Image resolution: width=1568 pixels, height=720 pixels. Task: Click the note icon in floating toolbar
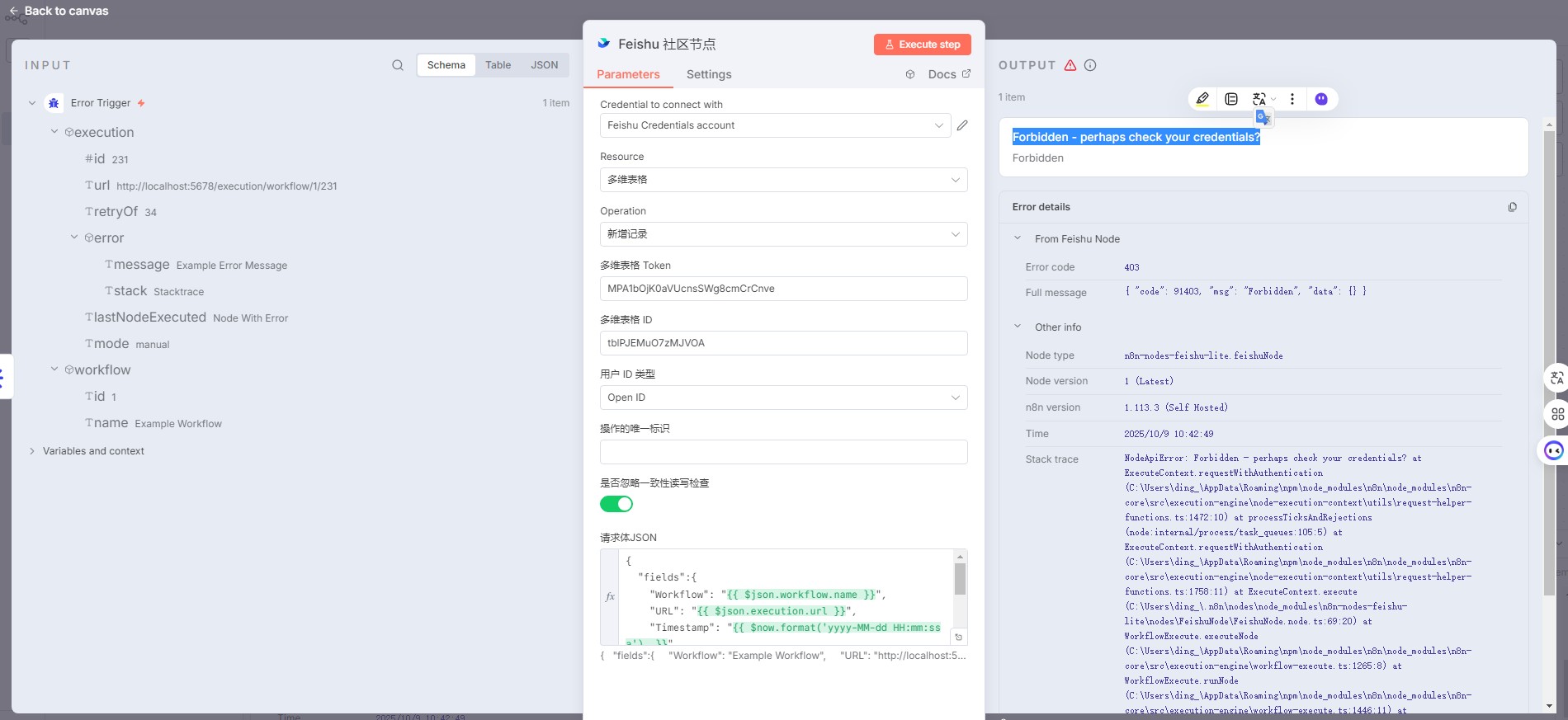1231,99
